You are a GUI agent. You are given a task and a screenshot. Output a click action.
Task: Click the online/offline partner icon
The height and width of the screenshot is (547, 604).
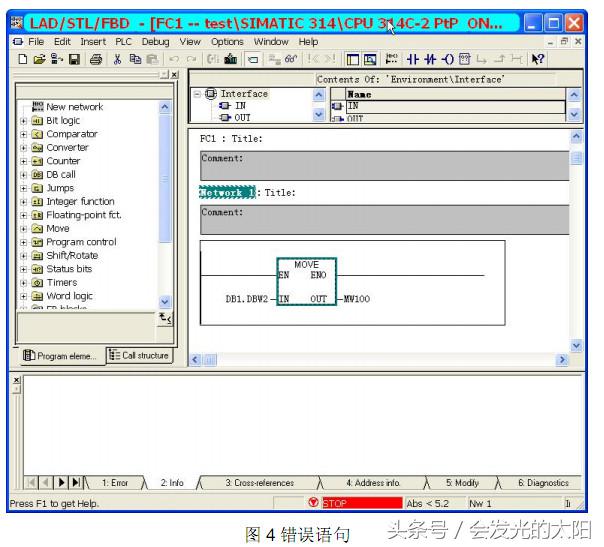[56, 59]
